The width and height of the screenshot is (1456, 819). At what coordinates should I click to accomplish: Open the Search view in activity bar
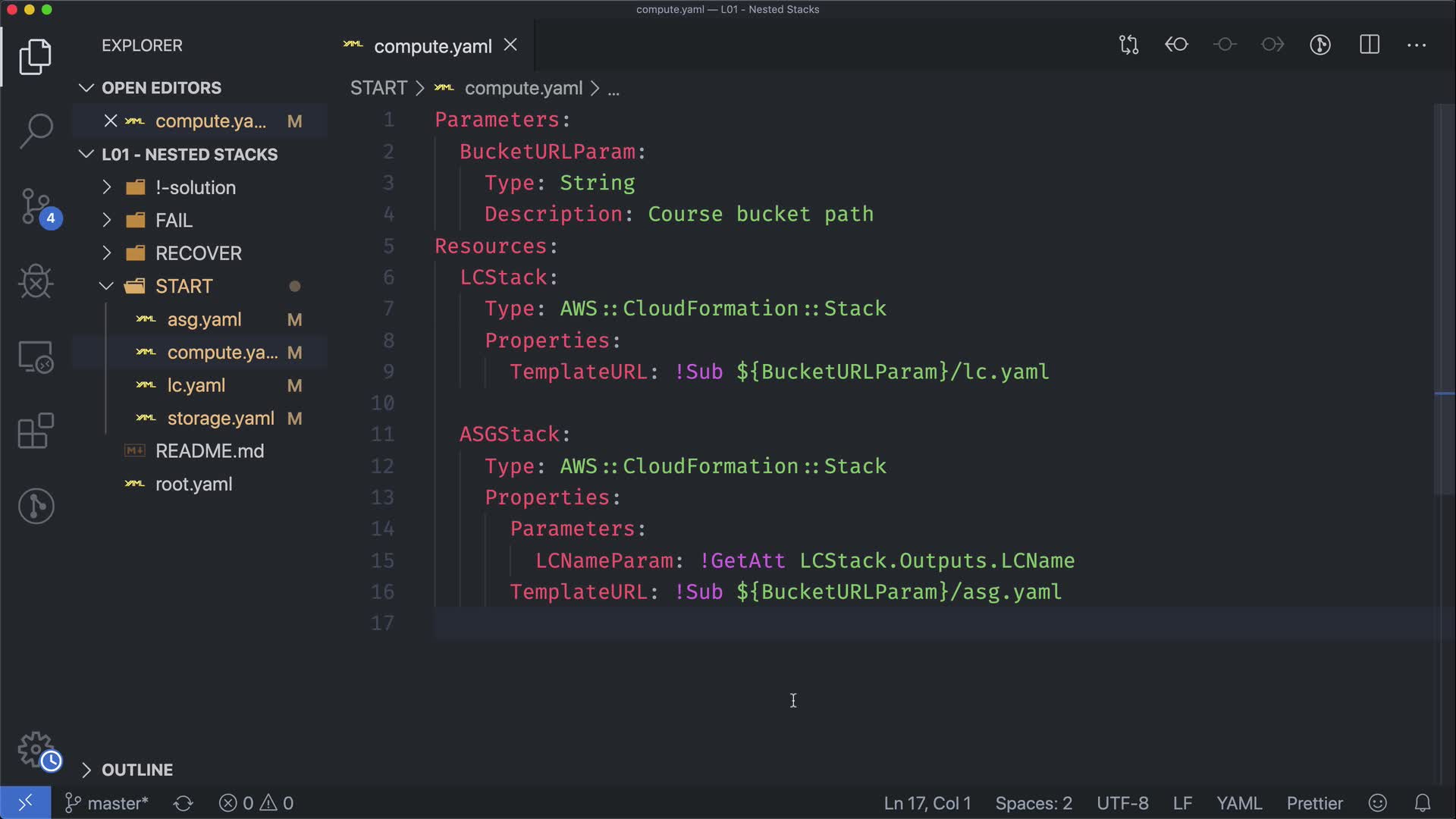(36, 130)
